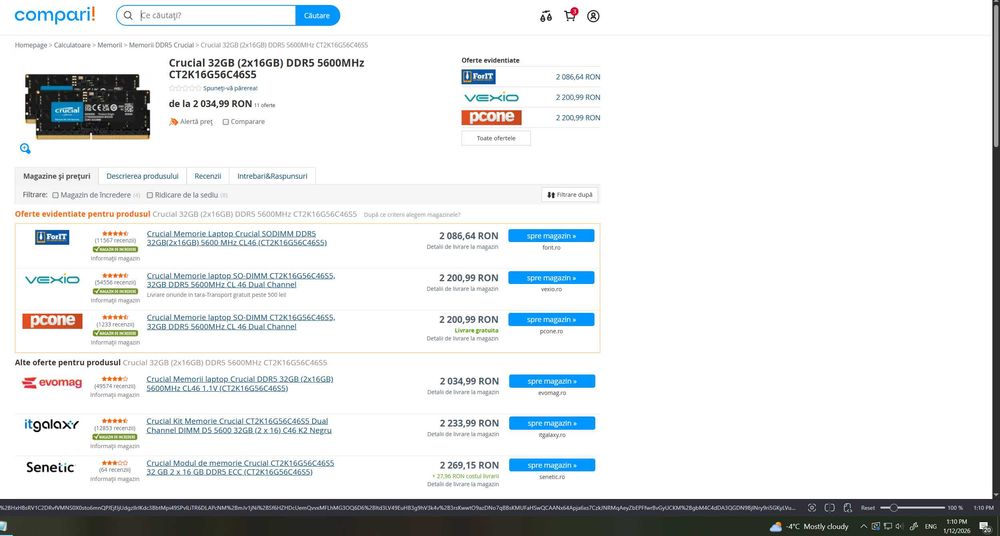
Task: Click the fullscreen frame icon in status bar
Action: (830, 508)
